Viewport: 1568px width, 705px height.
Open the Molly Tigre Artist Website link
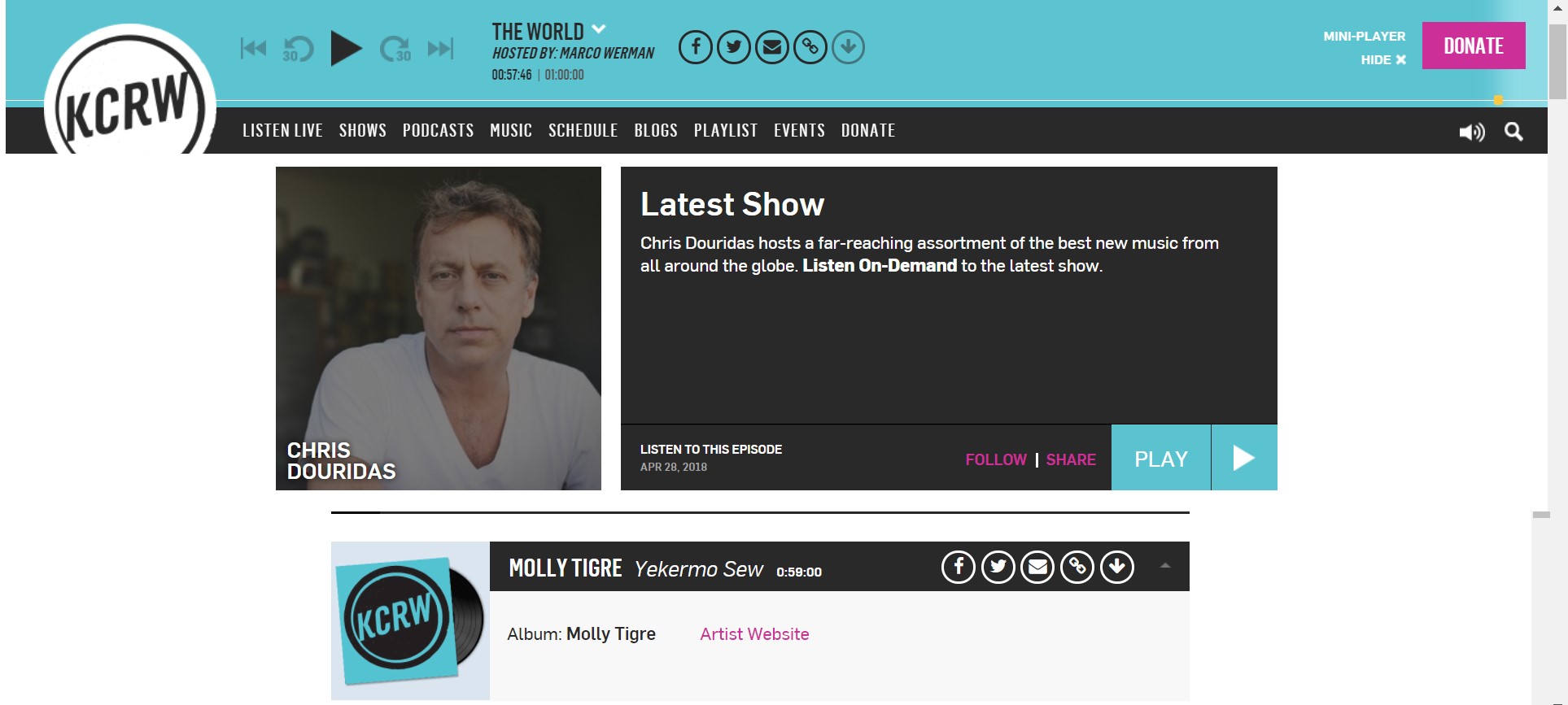[754, 634]
